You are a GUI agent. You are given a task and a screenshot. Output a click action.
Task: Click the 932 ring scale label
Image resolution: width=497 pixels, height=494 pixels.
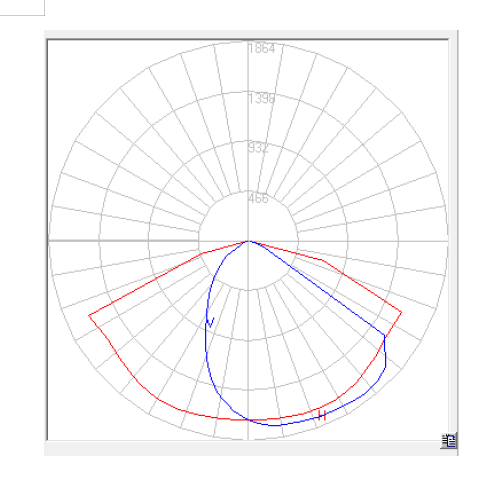(x=258, y=148)
